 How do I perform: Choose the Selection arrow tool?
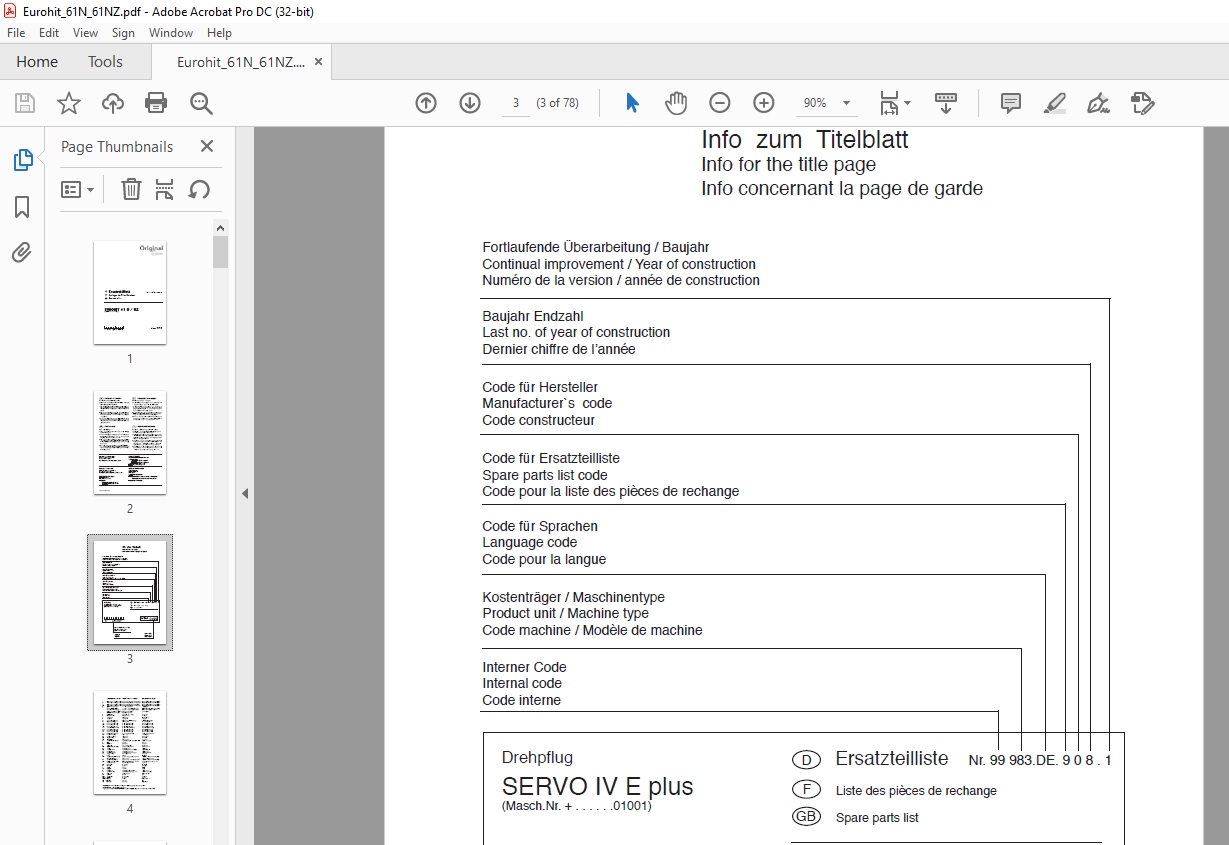(x=632, y=103)
